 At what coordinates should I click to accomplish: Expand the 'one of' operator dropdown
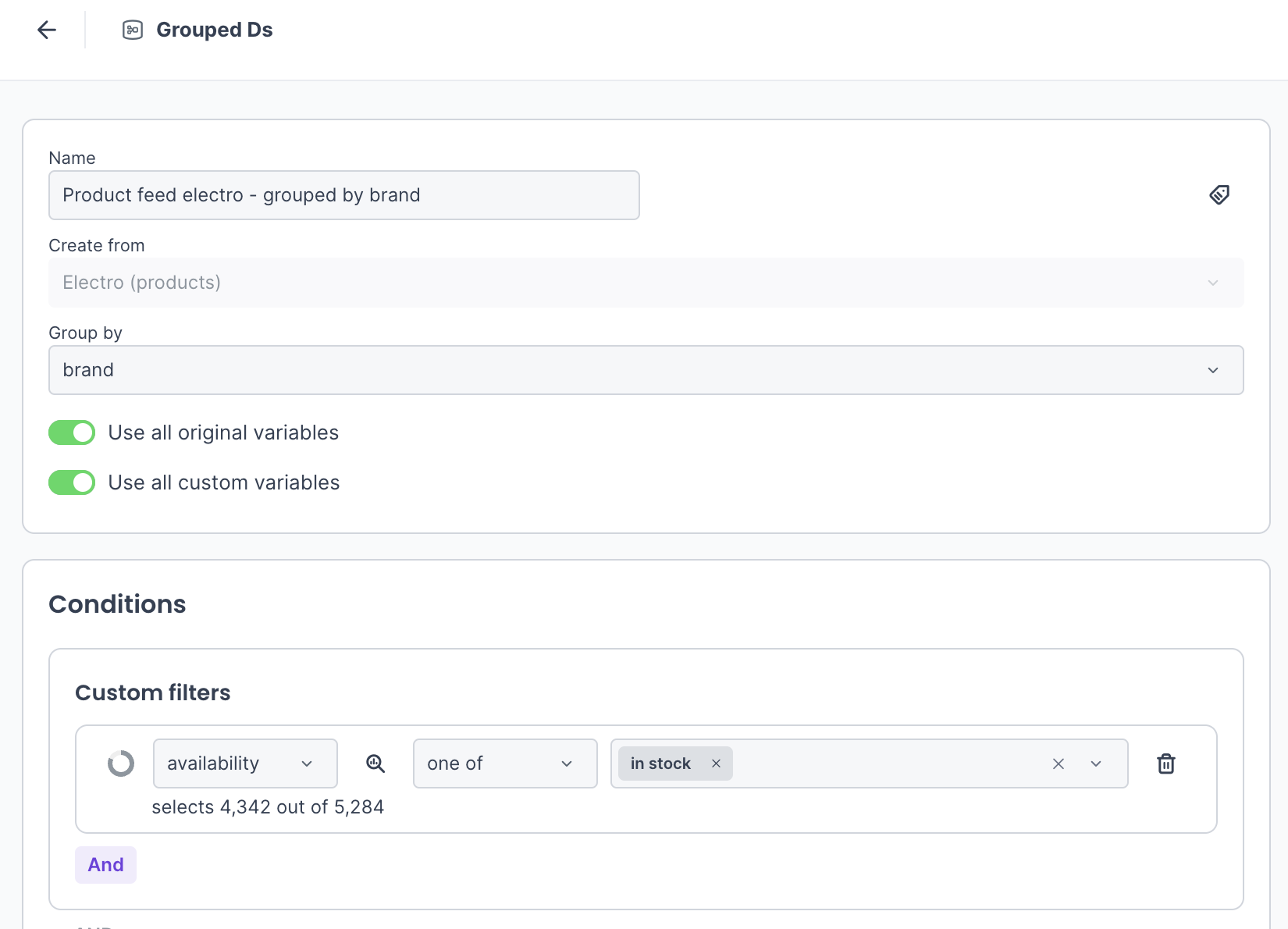tap(504, 763)
